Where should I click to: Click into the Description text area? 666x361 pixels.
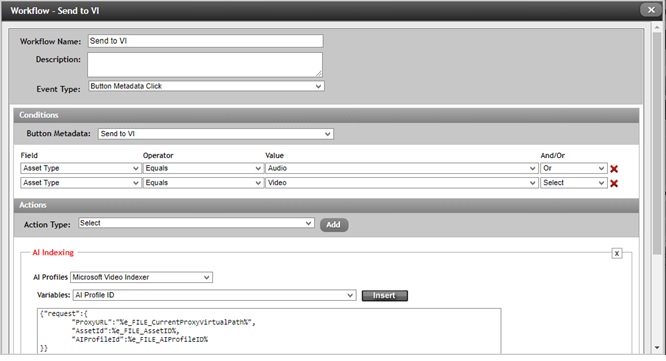(205, 65)
